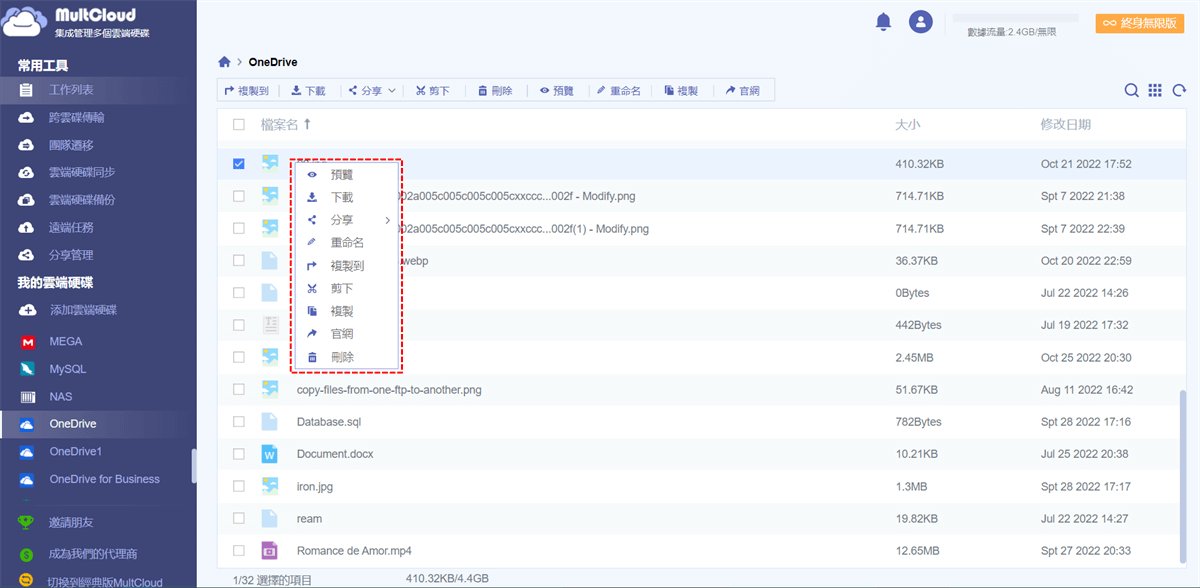Sort by 修改日期 column header

click(x=1065, y=125)
